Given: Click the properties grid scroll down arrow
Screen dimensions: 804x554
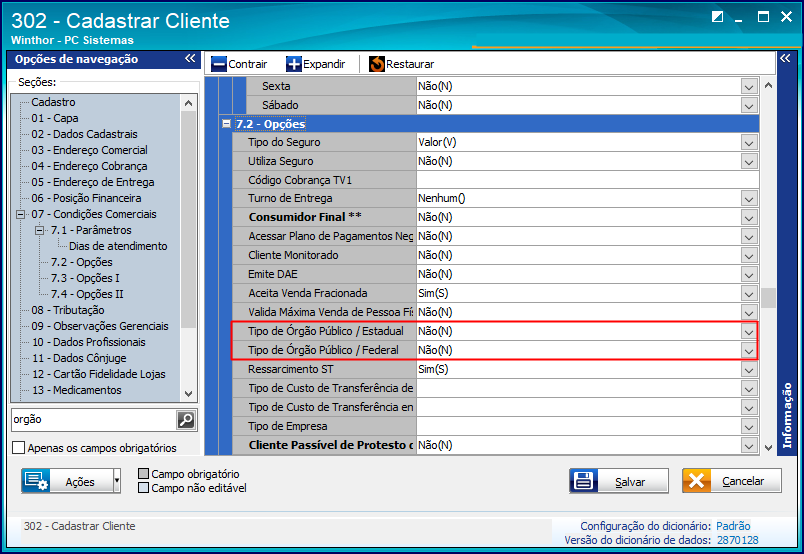Looking at the screenshot, I should point(768,447).
